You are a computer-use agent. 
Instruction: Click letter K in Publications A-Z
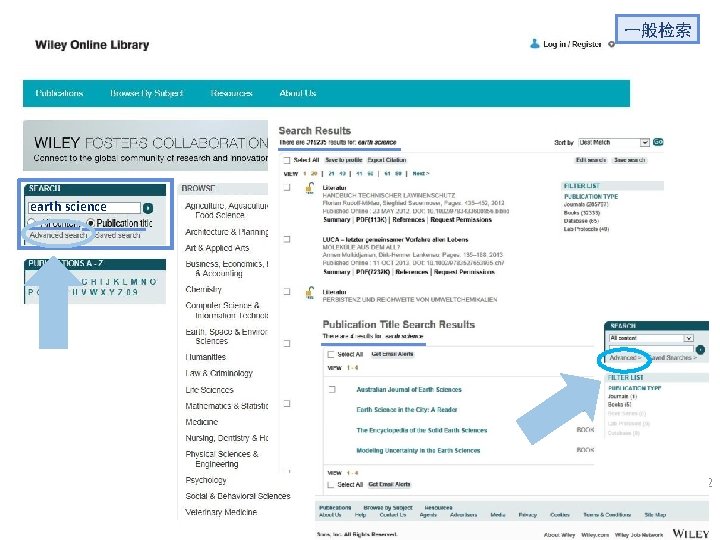(x=115, y=282)
